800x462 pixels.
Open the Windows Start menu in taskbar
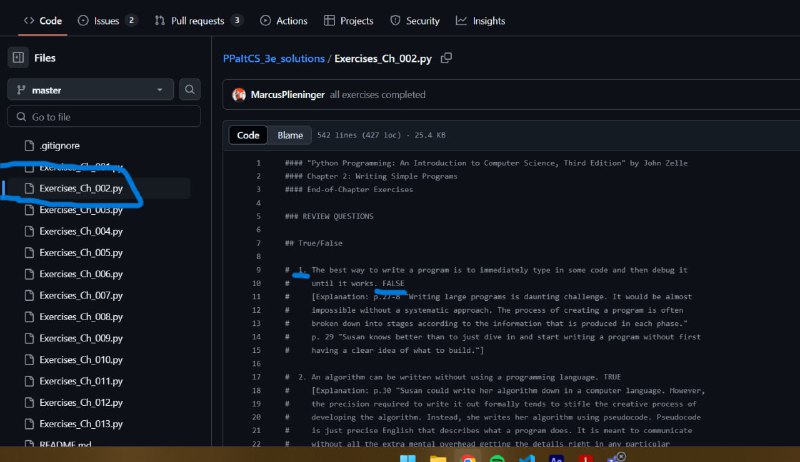[x=407, y=458]
